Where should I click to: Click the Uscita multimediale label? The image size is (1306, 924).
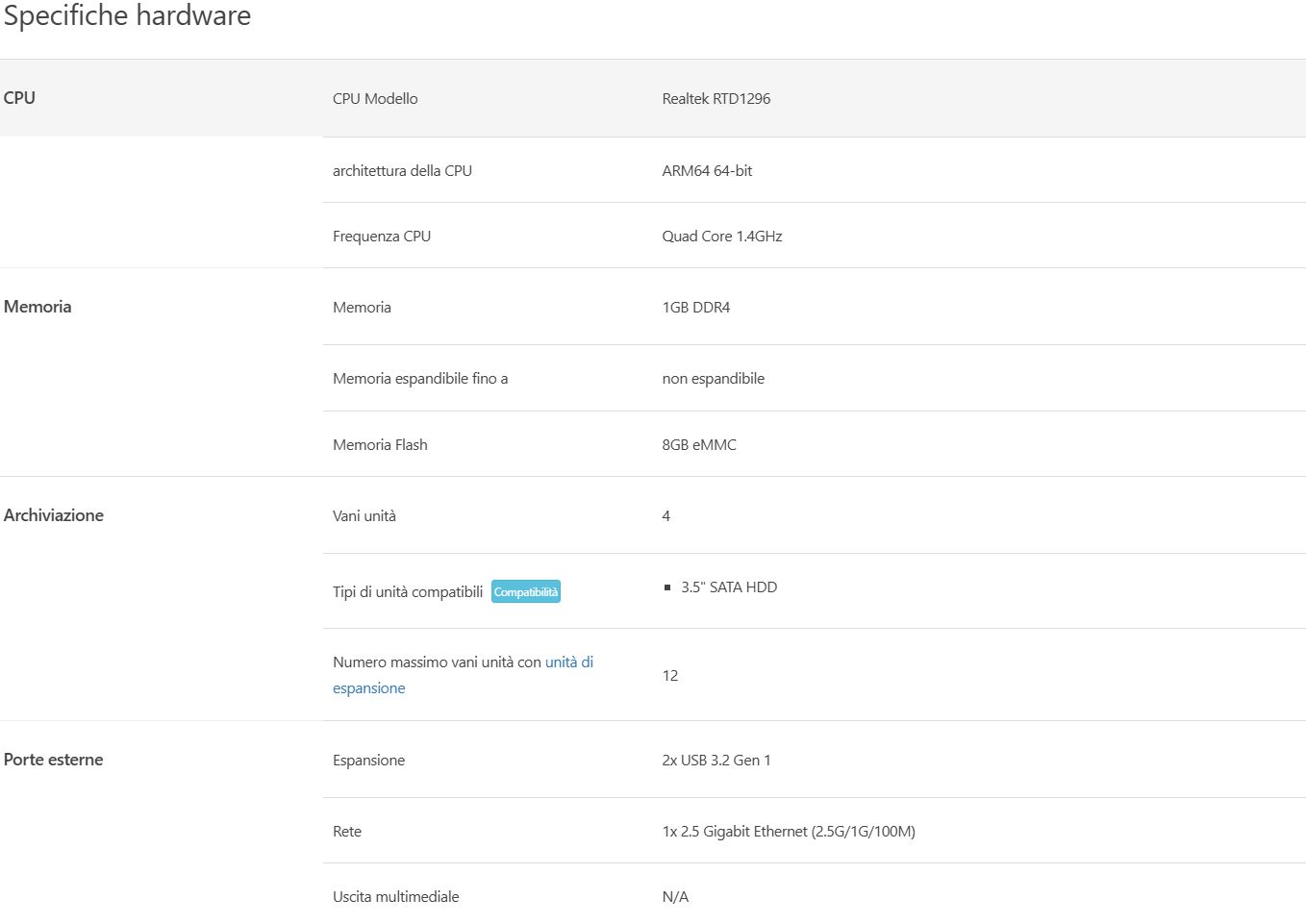coord(395,897)
